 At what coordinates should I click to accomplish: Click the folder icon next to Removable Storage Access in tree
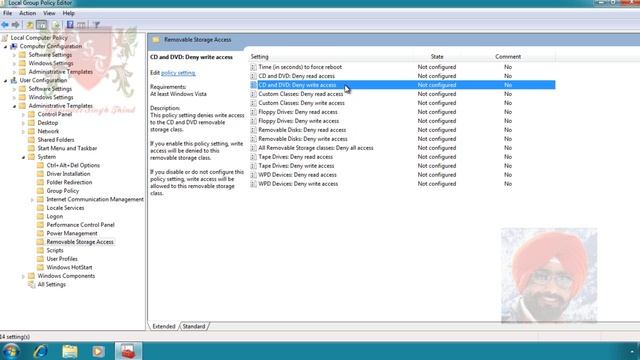click(40, 242)
